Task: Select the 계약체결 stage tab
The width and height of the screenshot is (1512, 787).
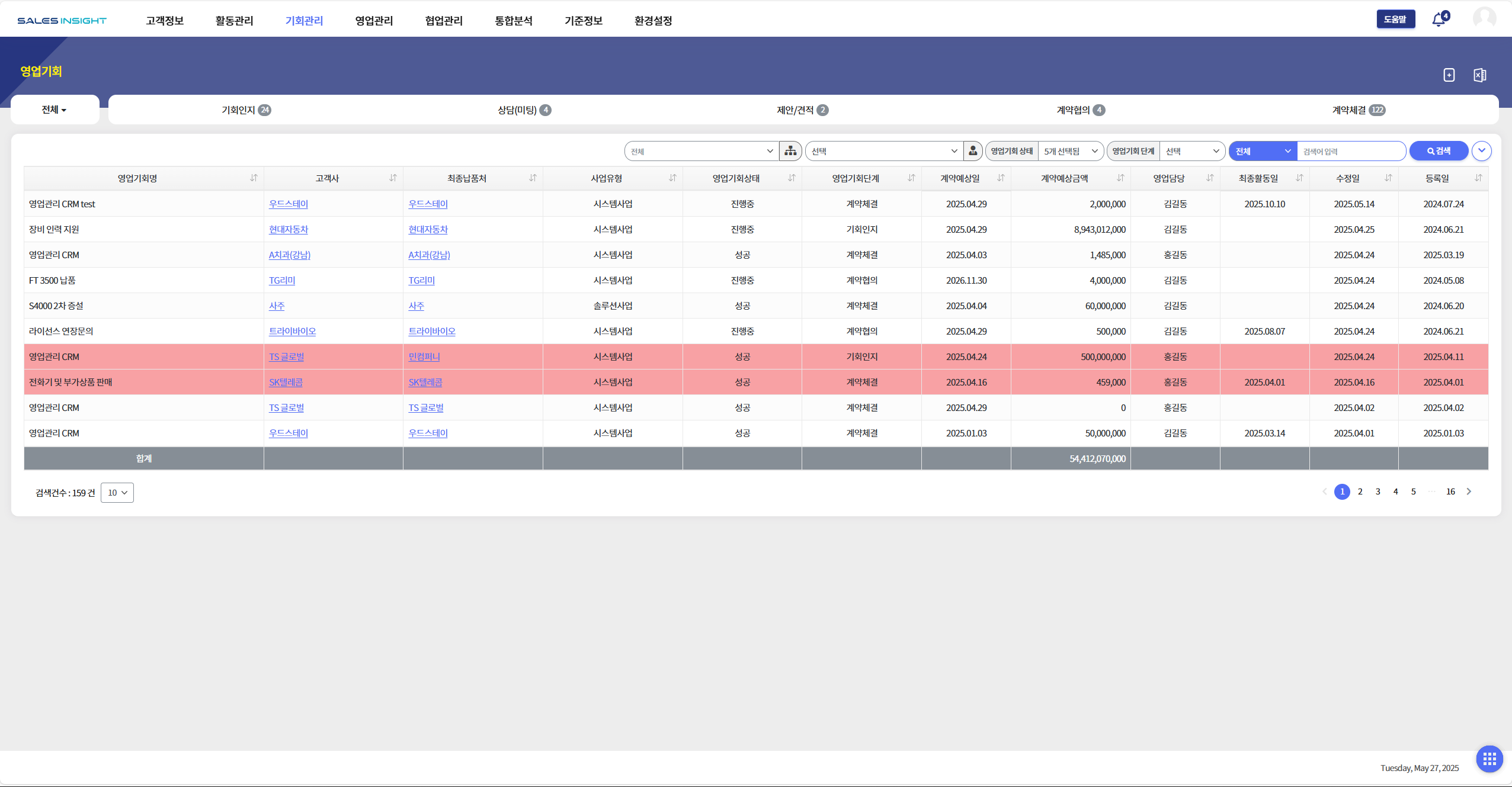Action: coord(1359,110)
